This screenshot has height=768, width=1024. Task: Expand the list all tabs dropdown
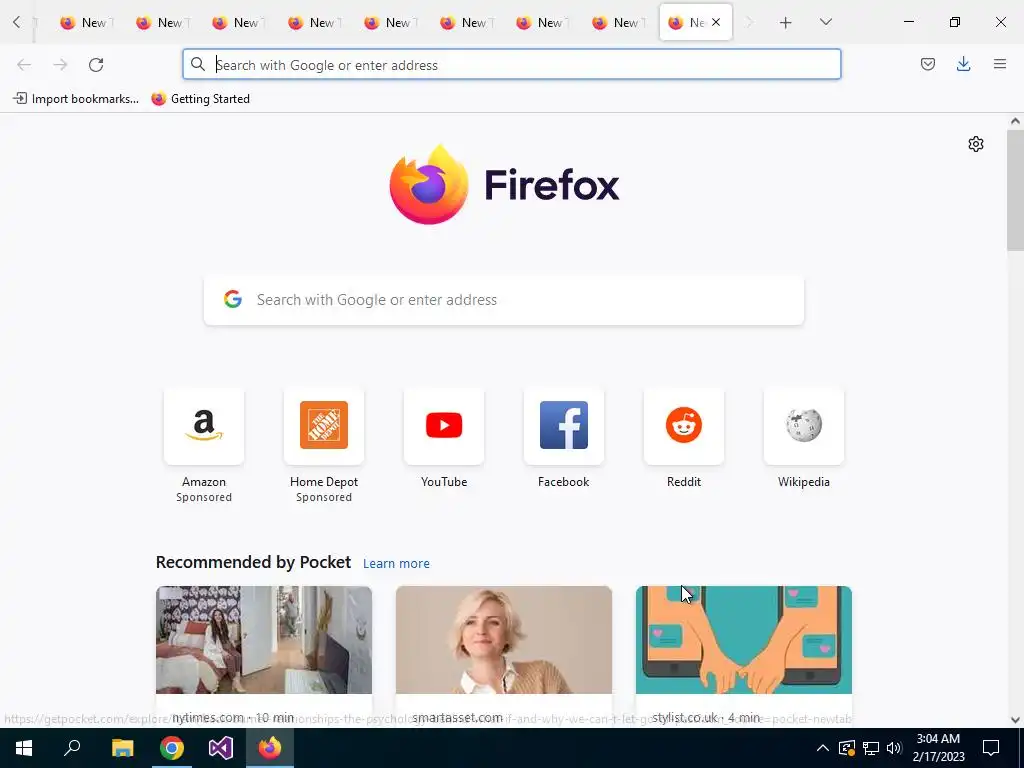click(x=825, y=22)
